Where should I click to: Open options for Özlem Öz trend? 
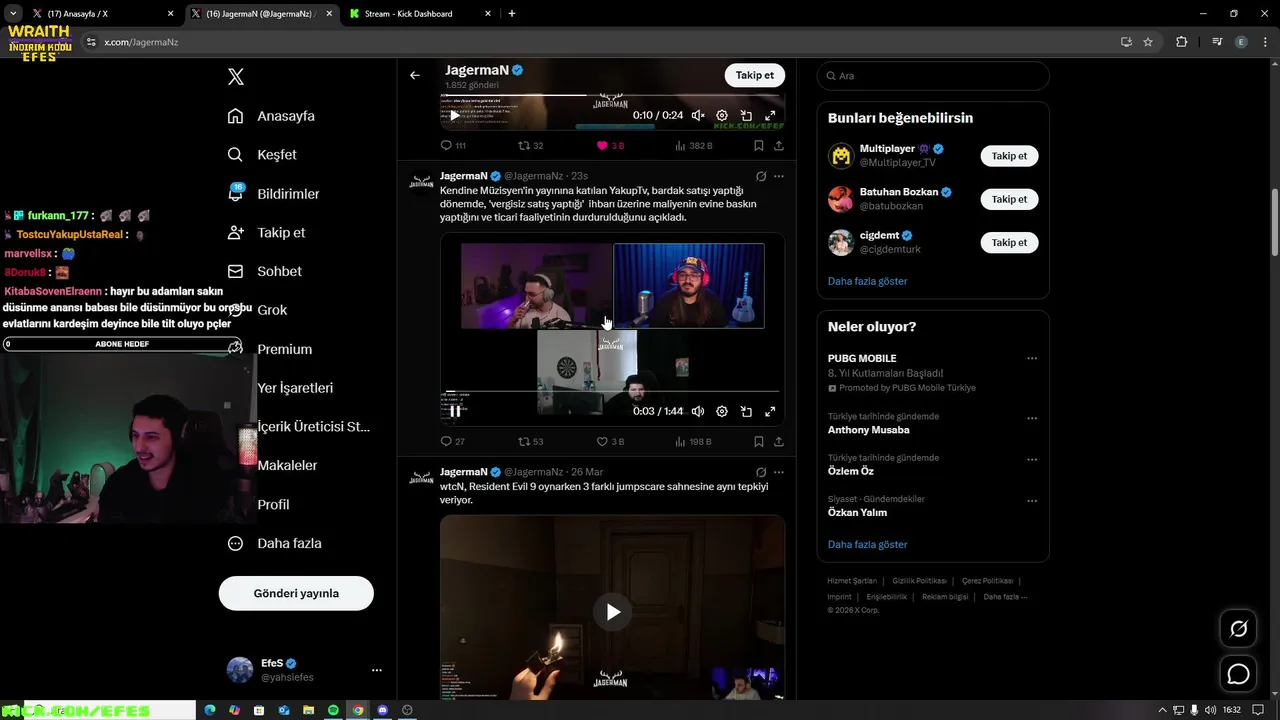1032,459
